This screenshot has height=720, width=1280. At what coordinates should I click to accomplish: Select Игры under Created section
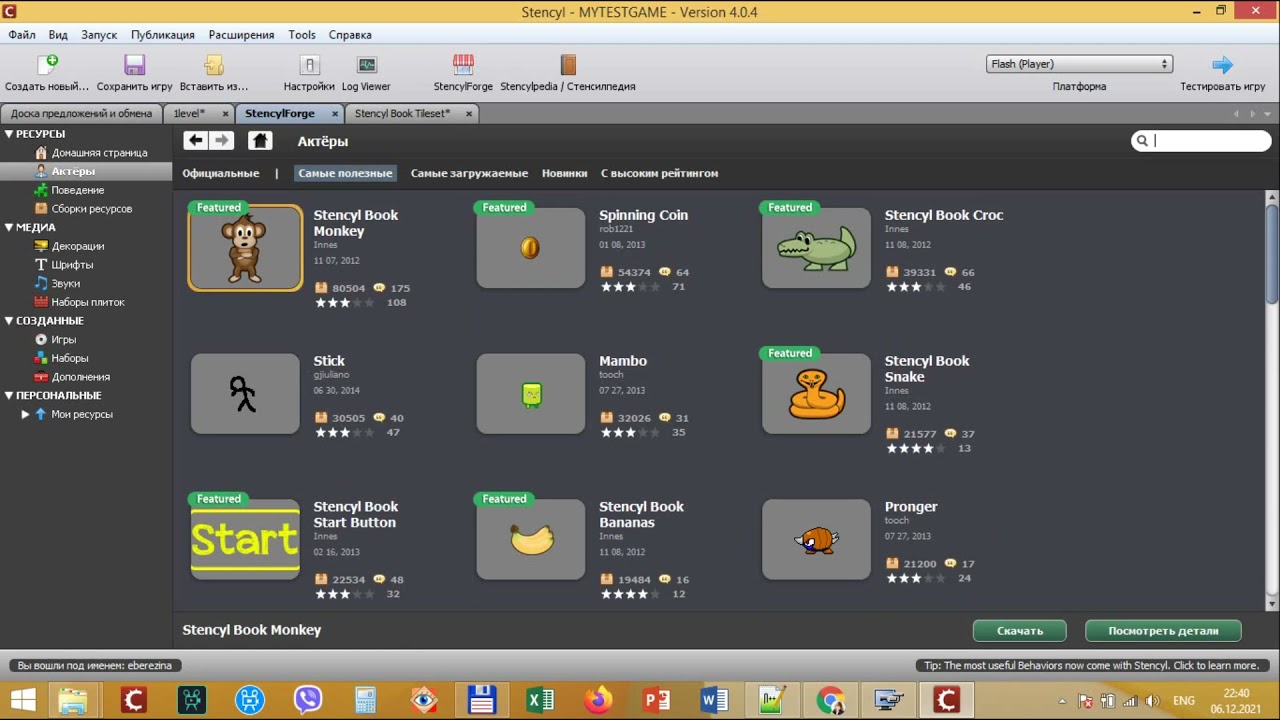pyautogui.click(x=63, y=339)
